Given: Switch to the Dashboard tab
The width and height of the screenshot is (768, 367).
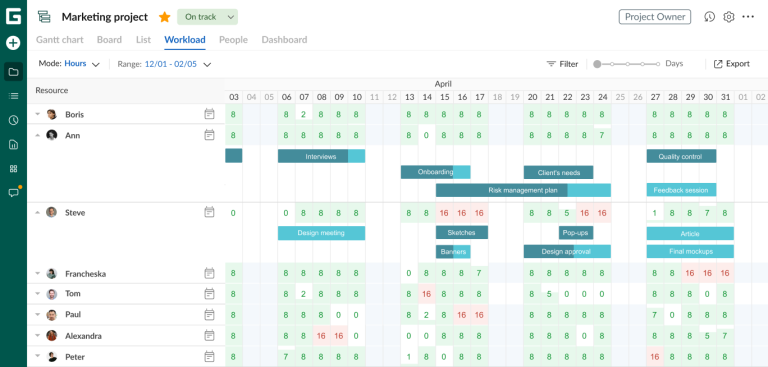Looking at the screenshot, I should click(284, 40).
